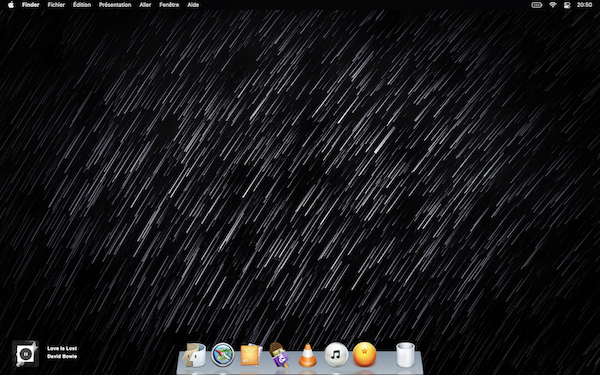
Task: Open the Aide menu
Action: pos(193,5)
